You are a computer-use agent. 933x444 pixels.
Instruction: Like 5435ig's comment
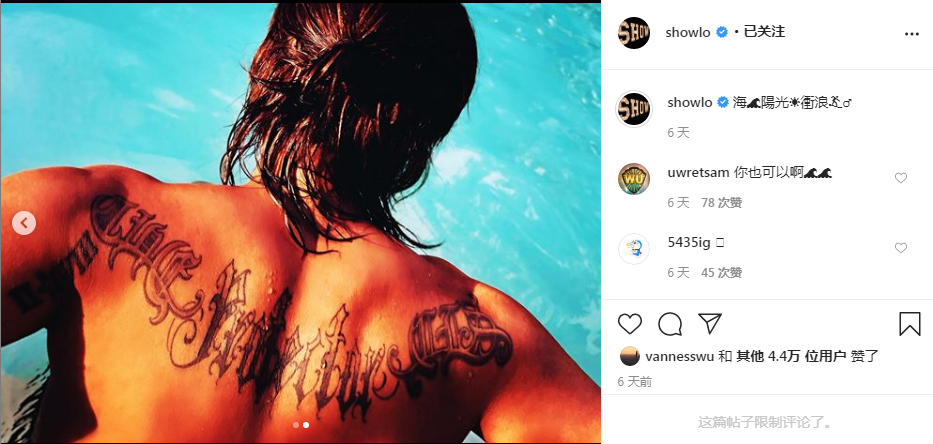[900, 248]
